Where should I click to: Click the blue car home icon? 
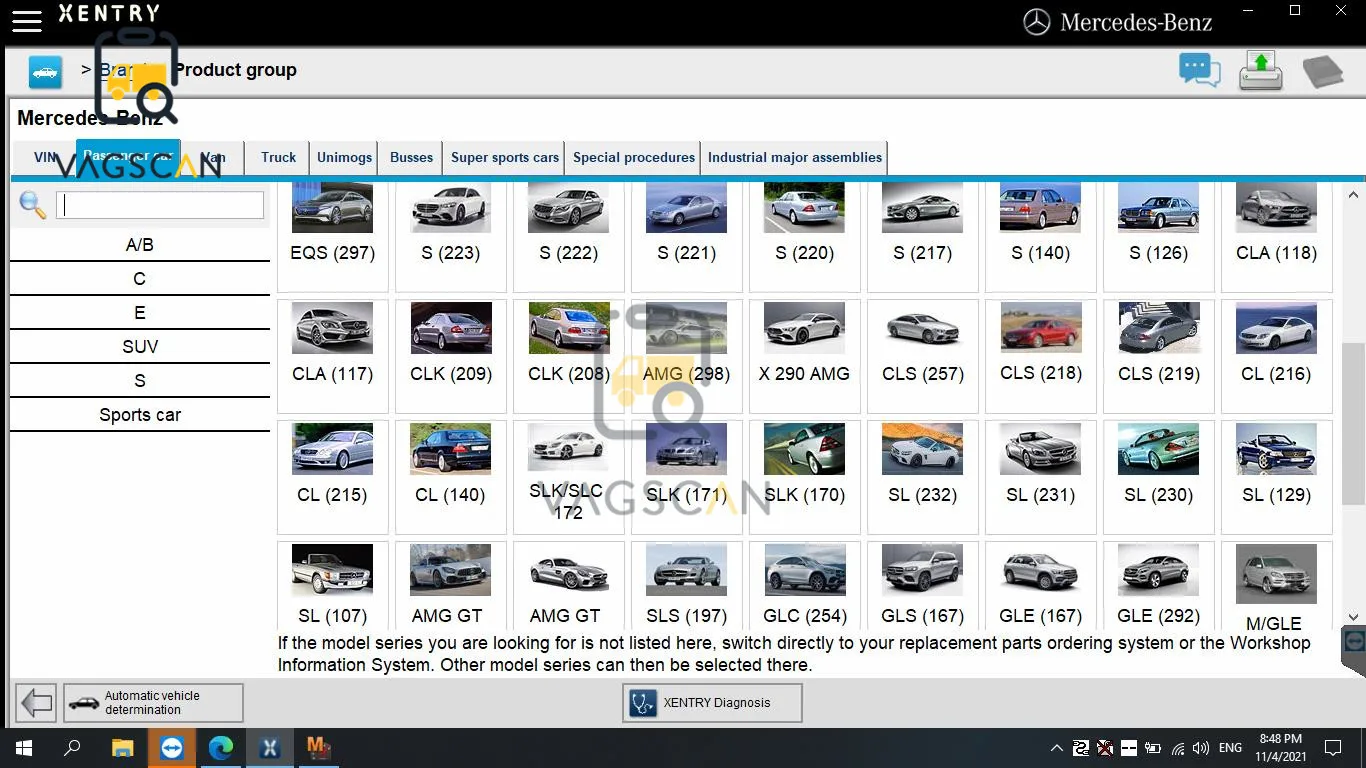point(45,72)
